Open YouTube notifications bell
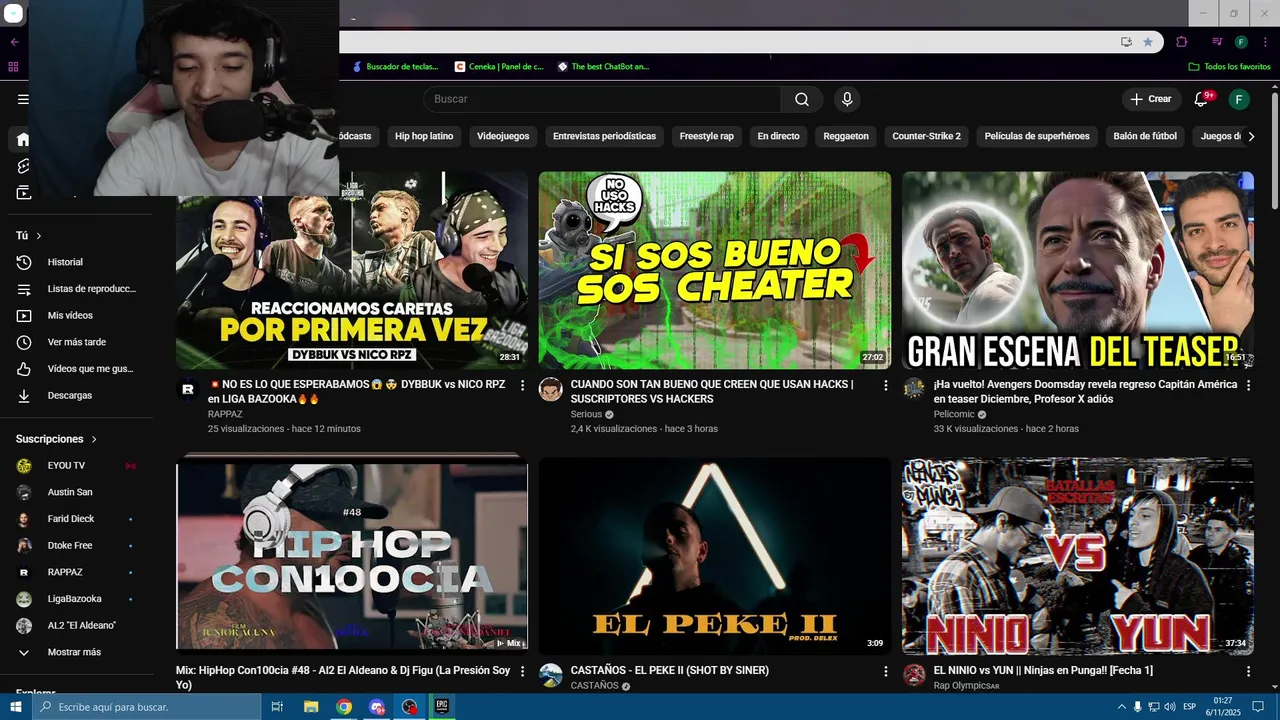 point(1202,99)
